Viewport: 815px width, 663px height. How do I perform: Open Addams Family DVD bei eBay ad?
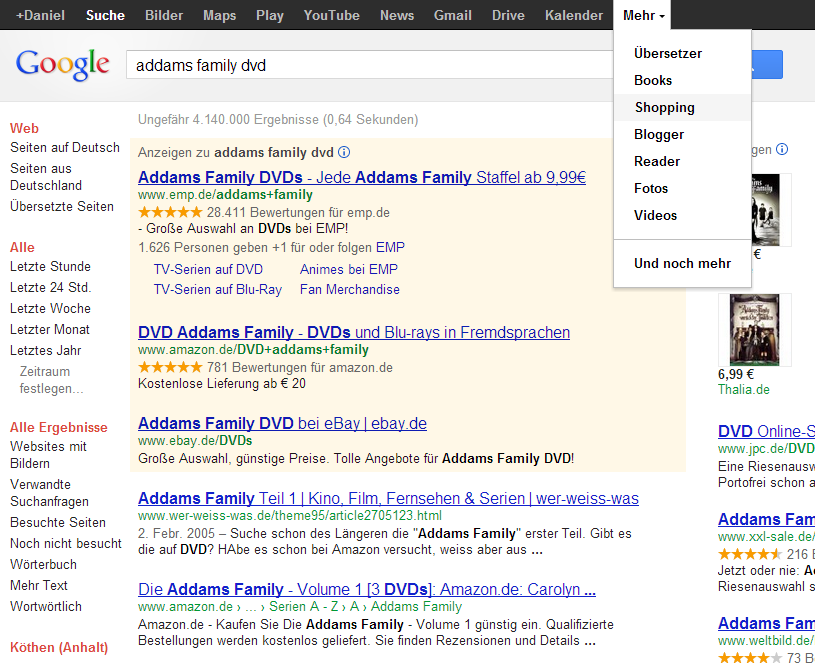pyautogui.click(x=282, y=423)
